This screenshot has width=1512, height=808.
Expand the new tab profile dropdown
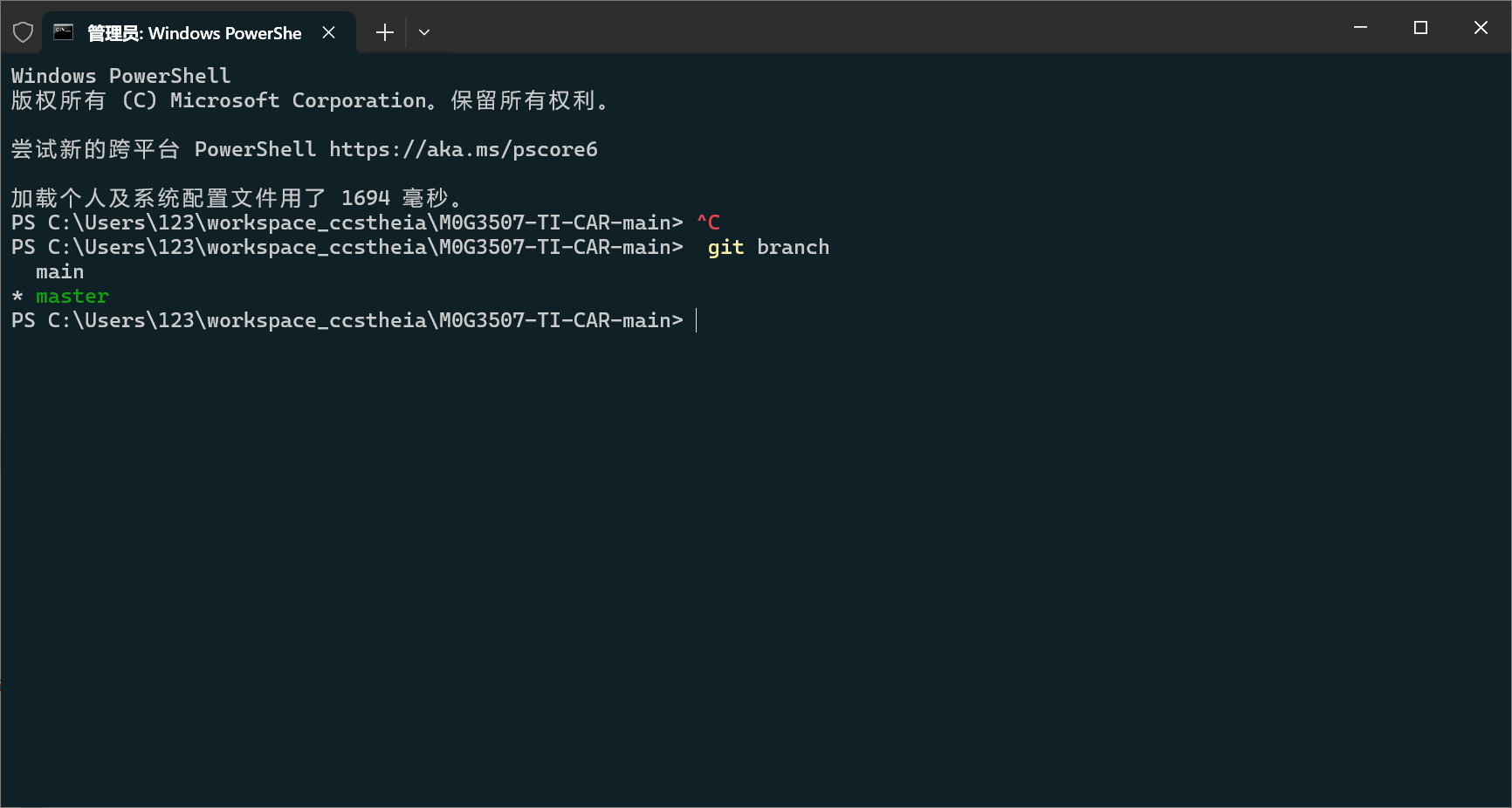tap(424, 33)
